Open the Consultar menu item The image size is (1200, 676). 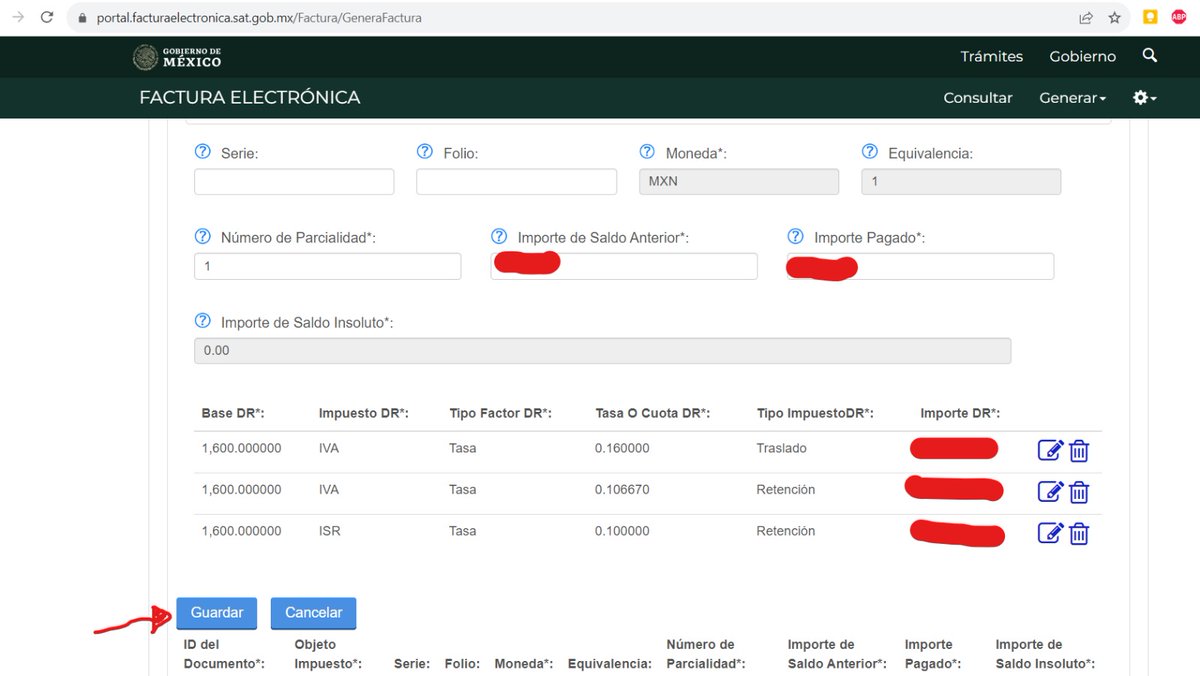point(978,98)
